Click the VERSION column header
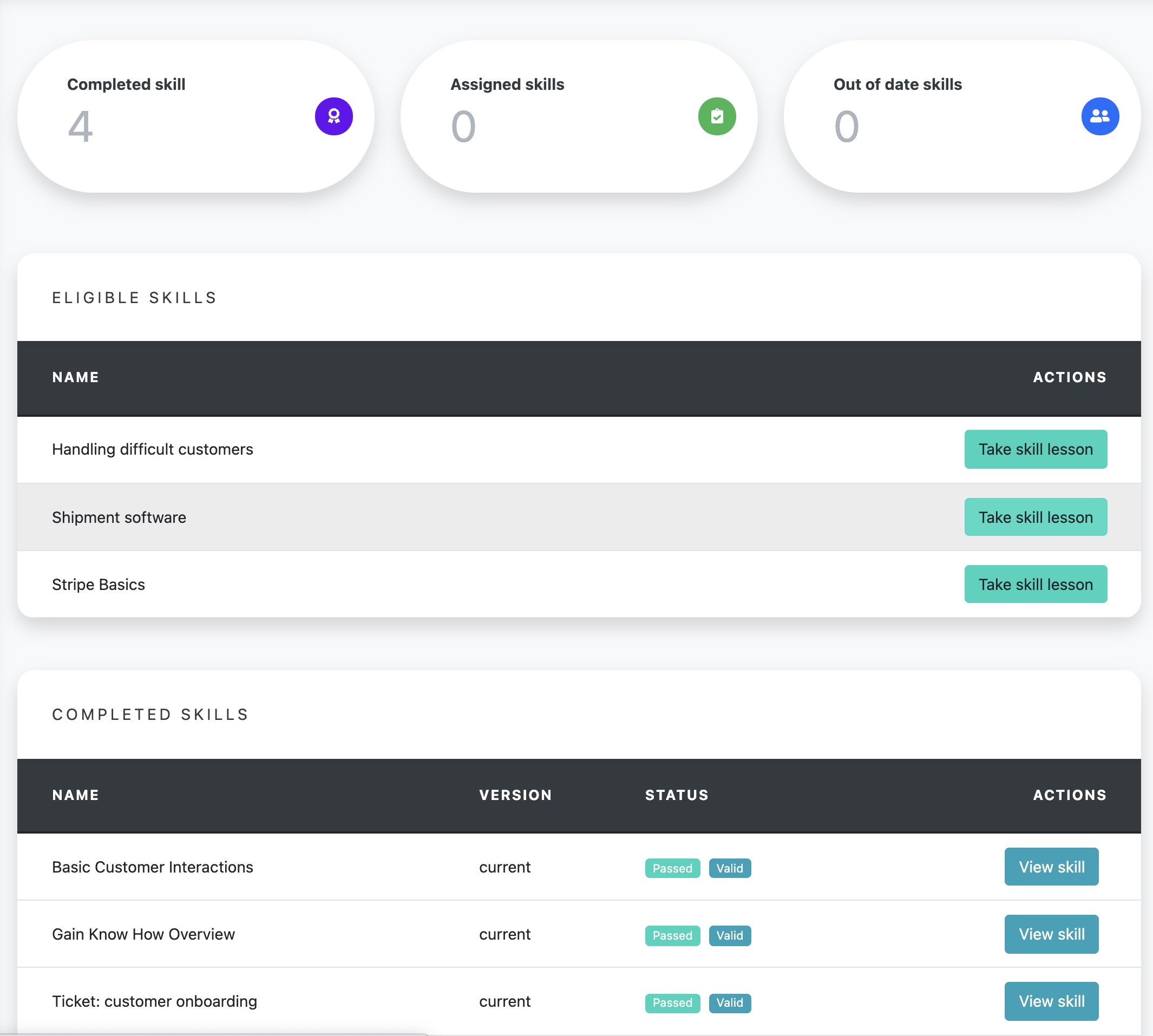 pos(515,795)
